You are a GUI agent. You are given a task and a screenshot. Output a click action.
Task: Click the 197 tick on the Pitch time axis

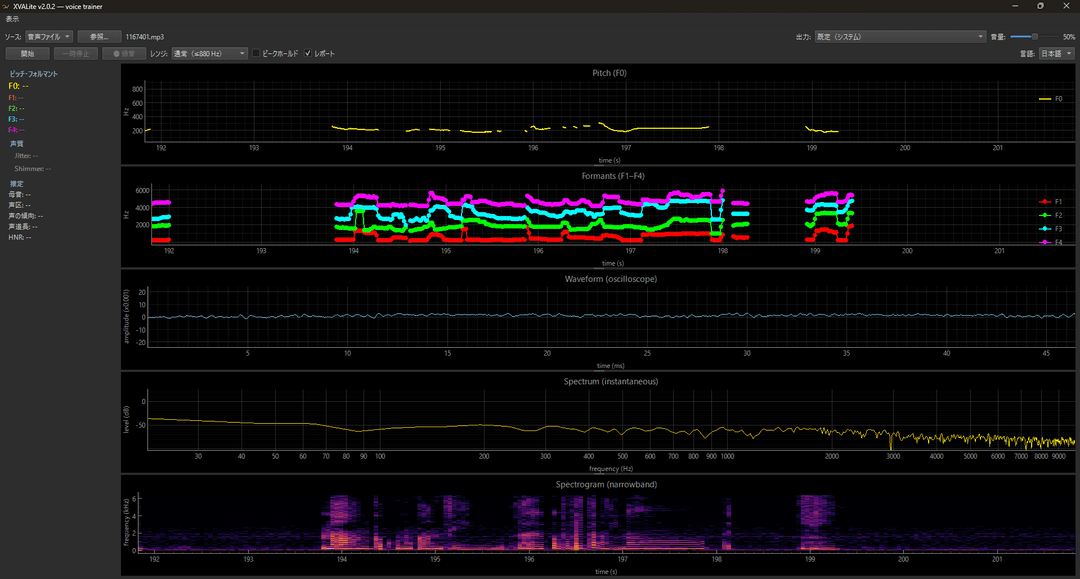(625, 148)
